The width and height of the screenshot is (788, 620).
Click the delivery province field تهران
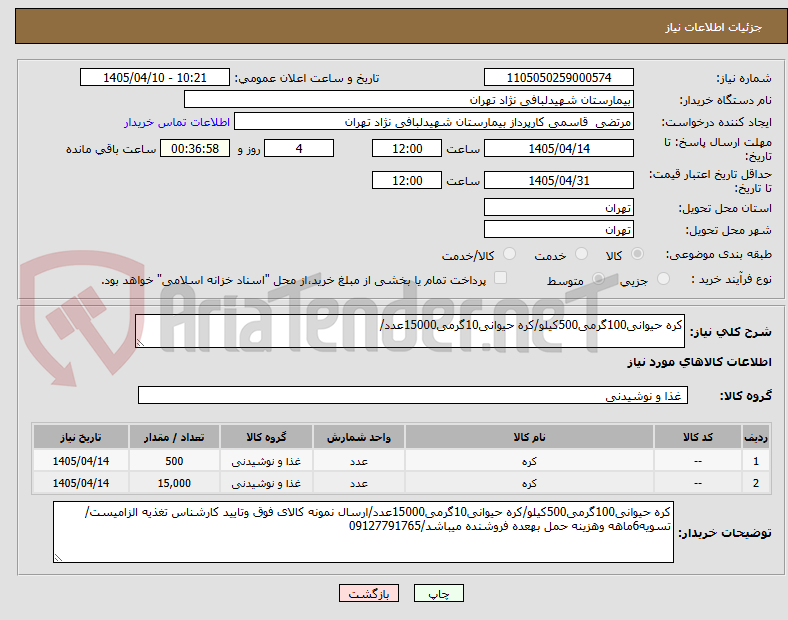pyautogui.click(x=558, y=208)
